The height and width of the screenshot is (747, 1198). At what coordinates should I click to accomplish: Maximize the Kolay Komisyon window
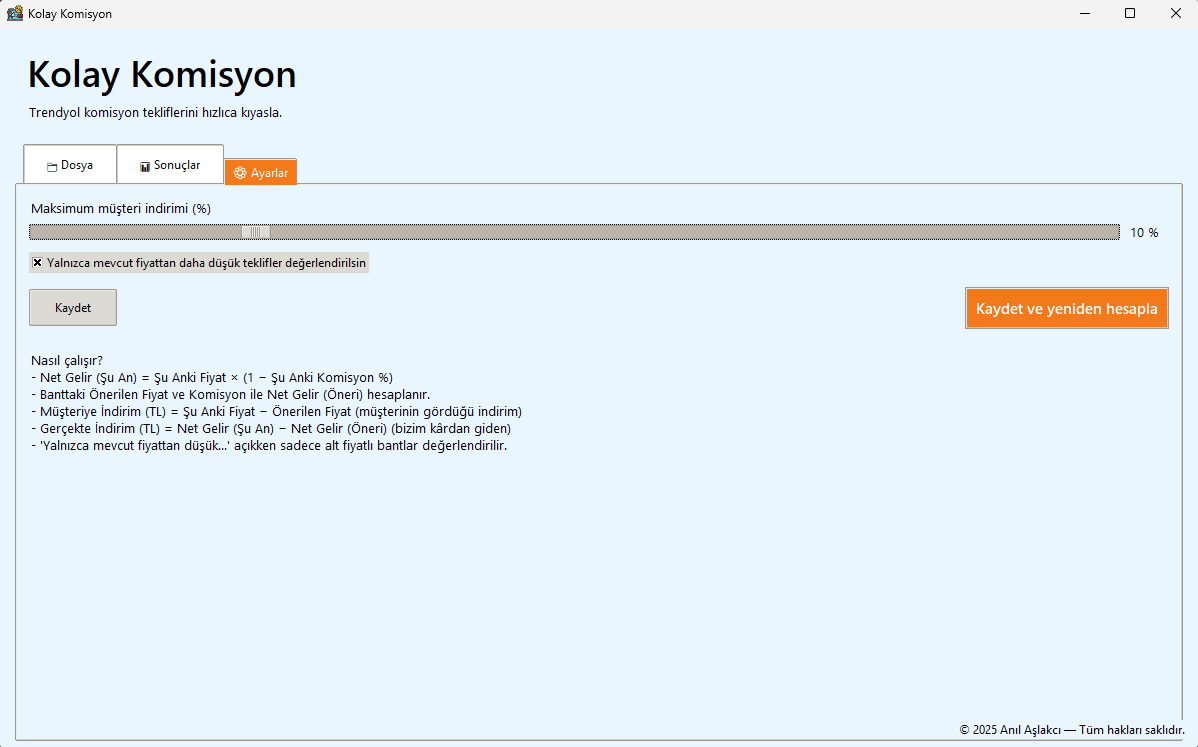coord(1130,14)
